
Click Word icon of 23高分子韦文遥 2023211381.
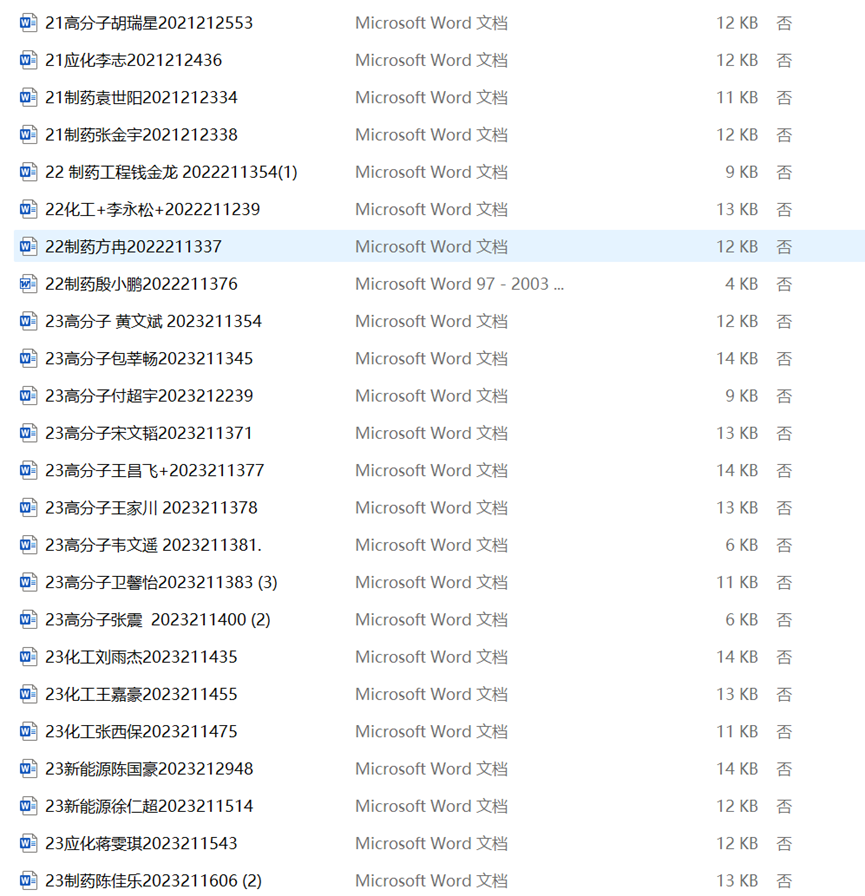click(29, 545)
